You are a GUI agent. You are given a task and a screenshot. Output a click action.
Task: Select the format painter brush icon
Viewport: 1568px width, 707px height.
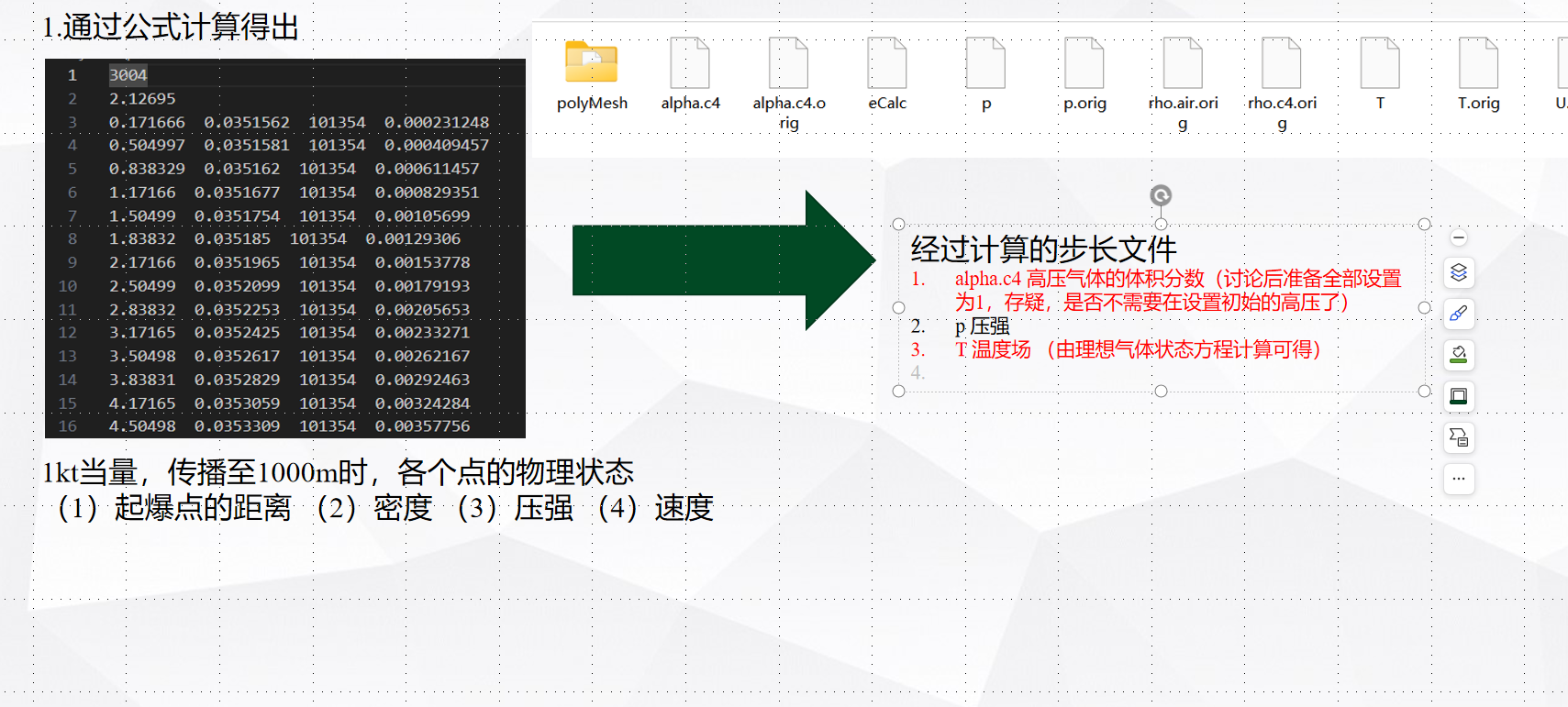pos(1459,314)
